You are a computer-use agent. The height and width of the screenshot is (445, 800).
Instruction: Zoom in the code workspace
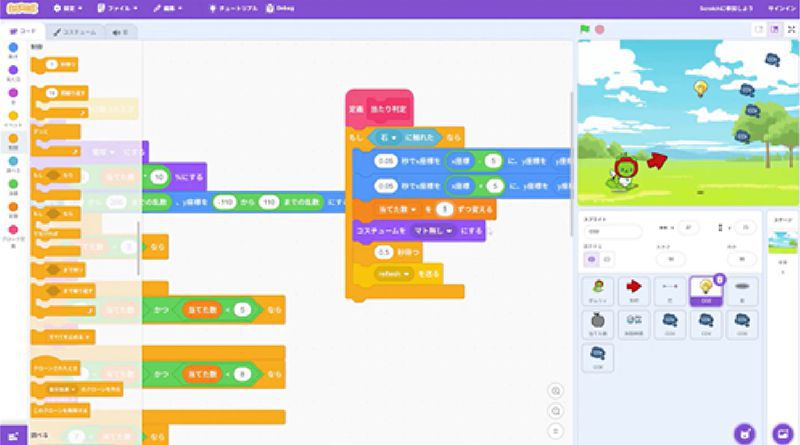556,391
